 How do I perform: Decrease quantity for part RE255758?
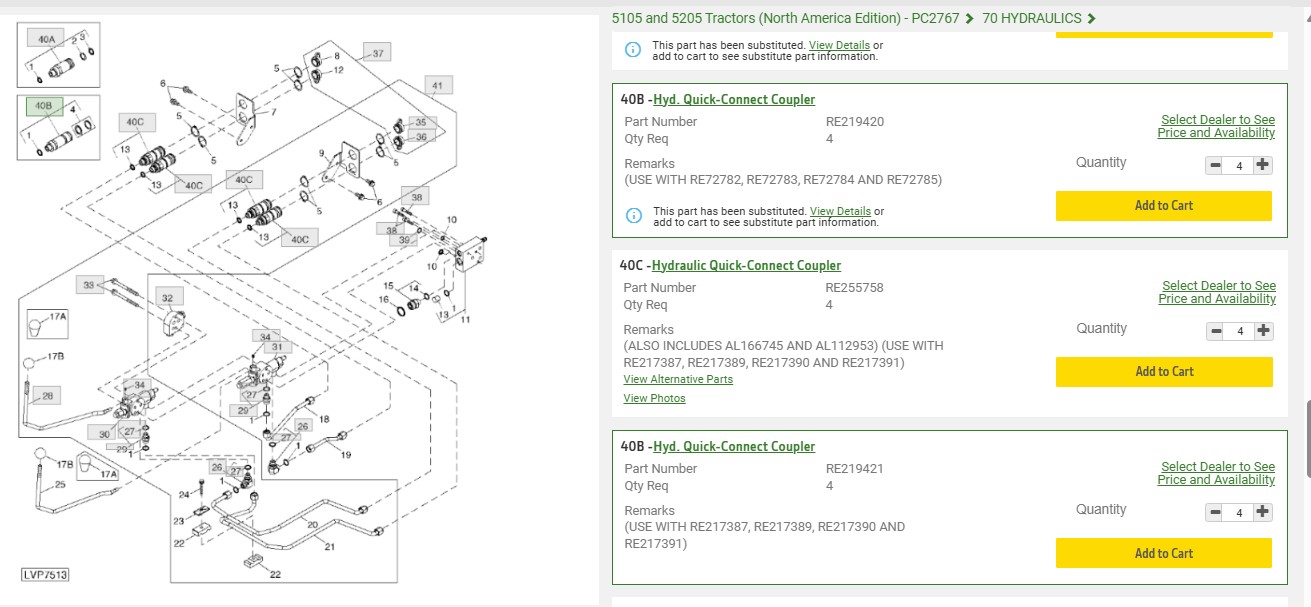(x=1216, y=331)
